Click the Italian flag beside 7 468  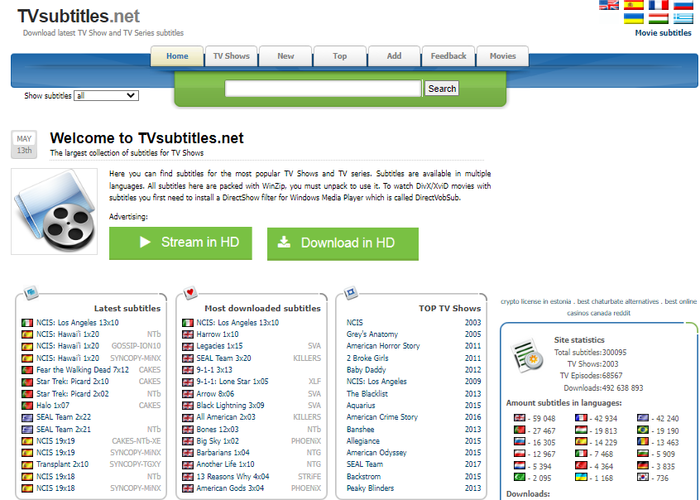click(x=581, y=454)
